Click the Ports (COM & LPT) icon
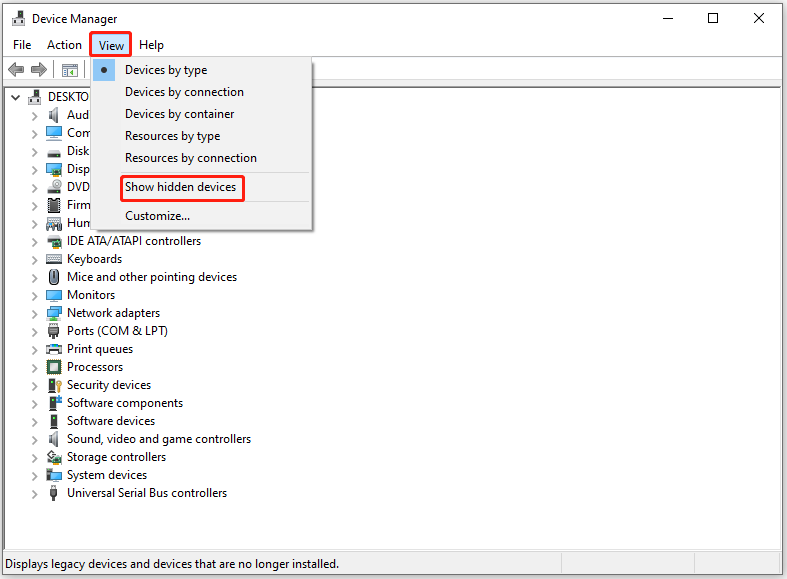The height and width of the screenshot is (579, 787). [x=54, y=331]
